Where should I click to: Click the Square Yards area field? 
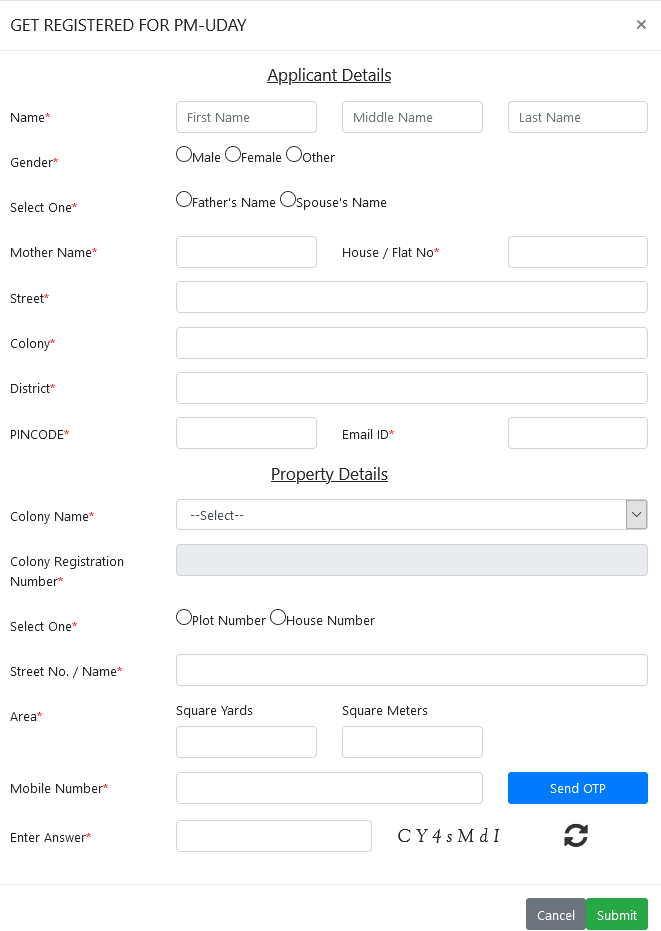click(x=246, y=742)
